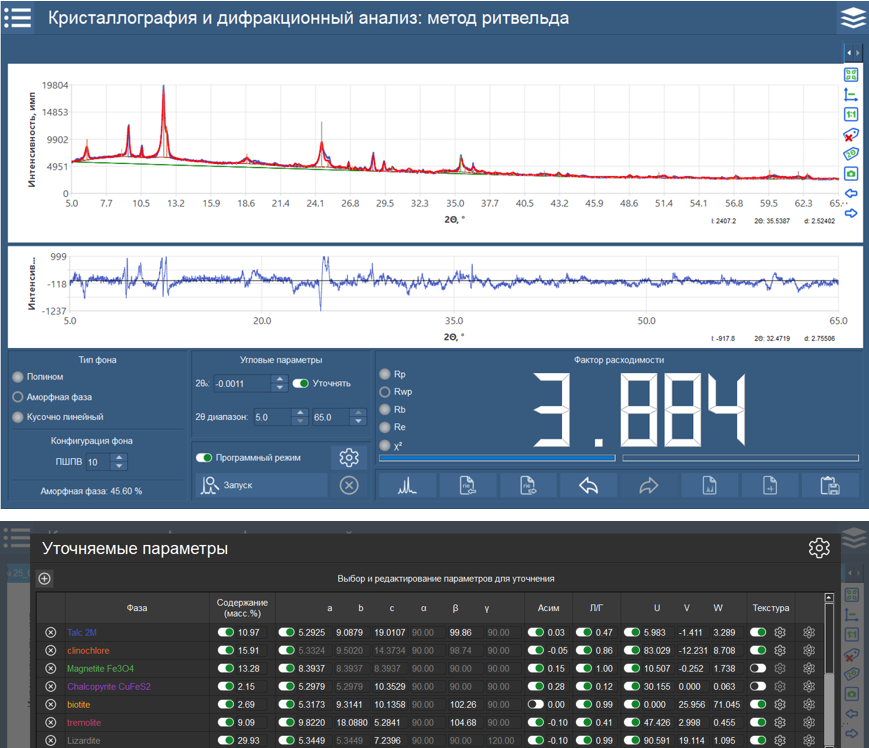This screenshot has height=748, width=869.
Task: Select the Полином background type
Action: (x=18, y=377)
